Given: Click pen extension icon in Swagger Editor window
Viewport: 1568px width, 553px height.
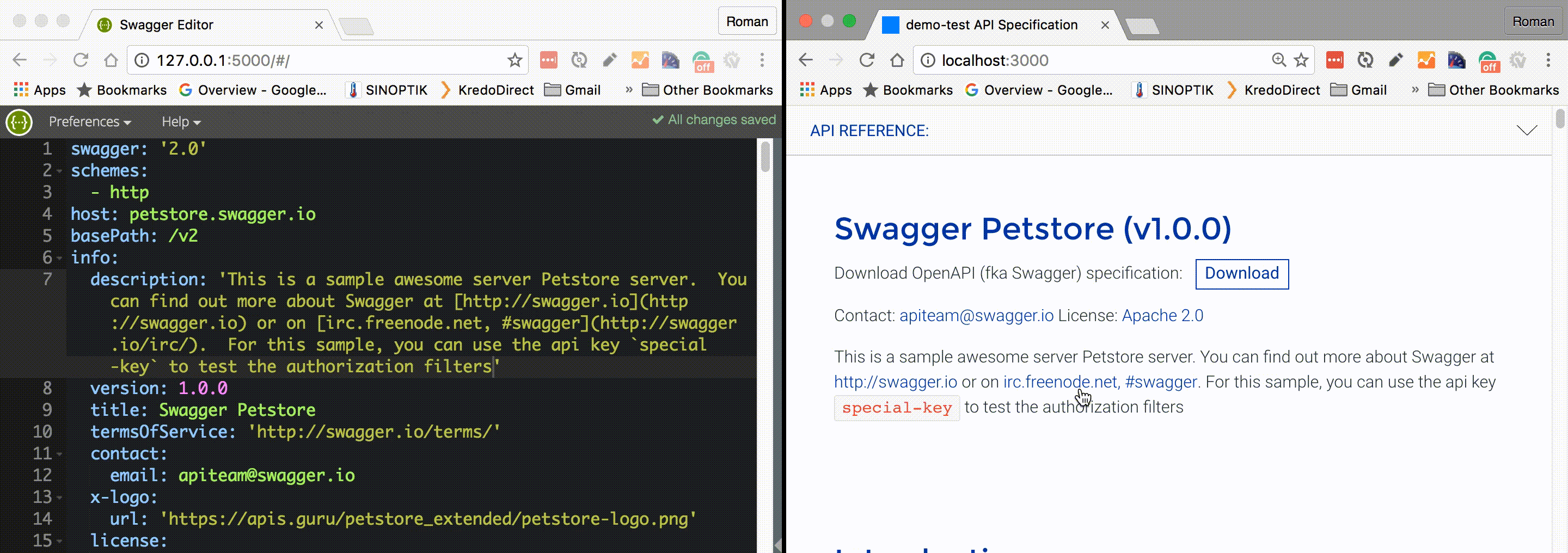Looking at the screenshot, I should tap(609, 60).
